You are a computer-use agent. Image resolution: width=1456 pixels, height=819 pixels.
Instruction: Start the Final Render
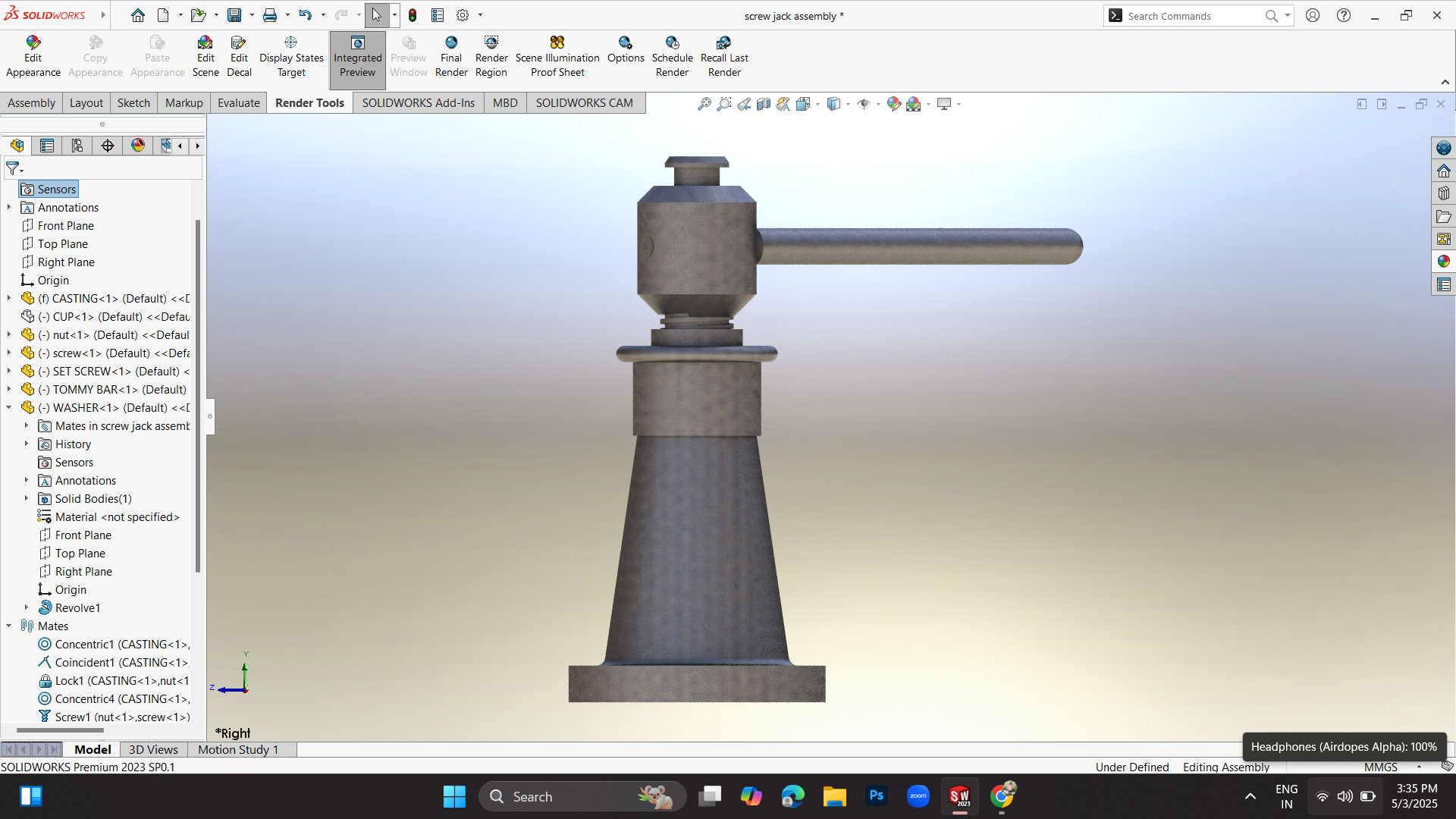[x=451, y=57]
